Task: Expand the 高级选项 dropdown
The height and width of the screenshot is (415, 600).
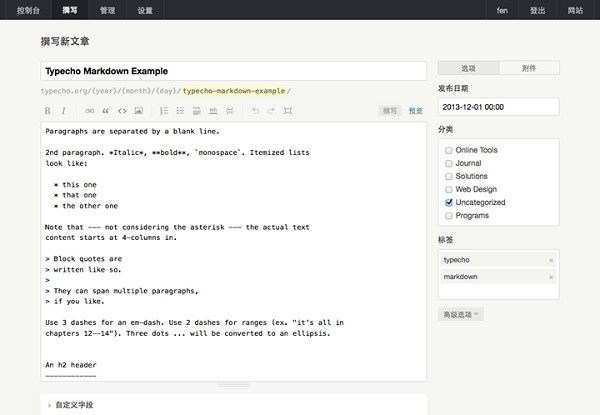Action: 461,314
